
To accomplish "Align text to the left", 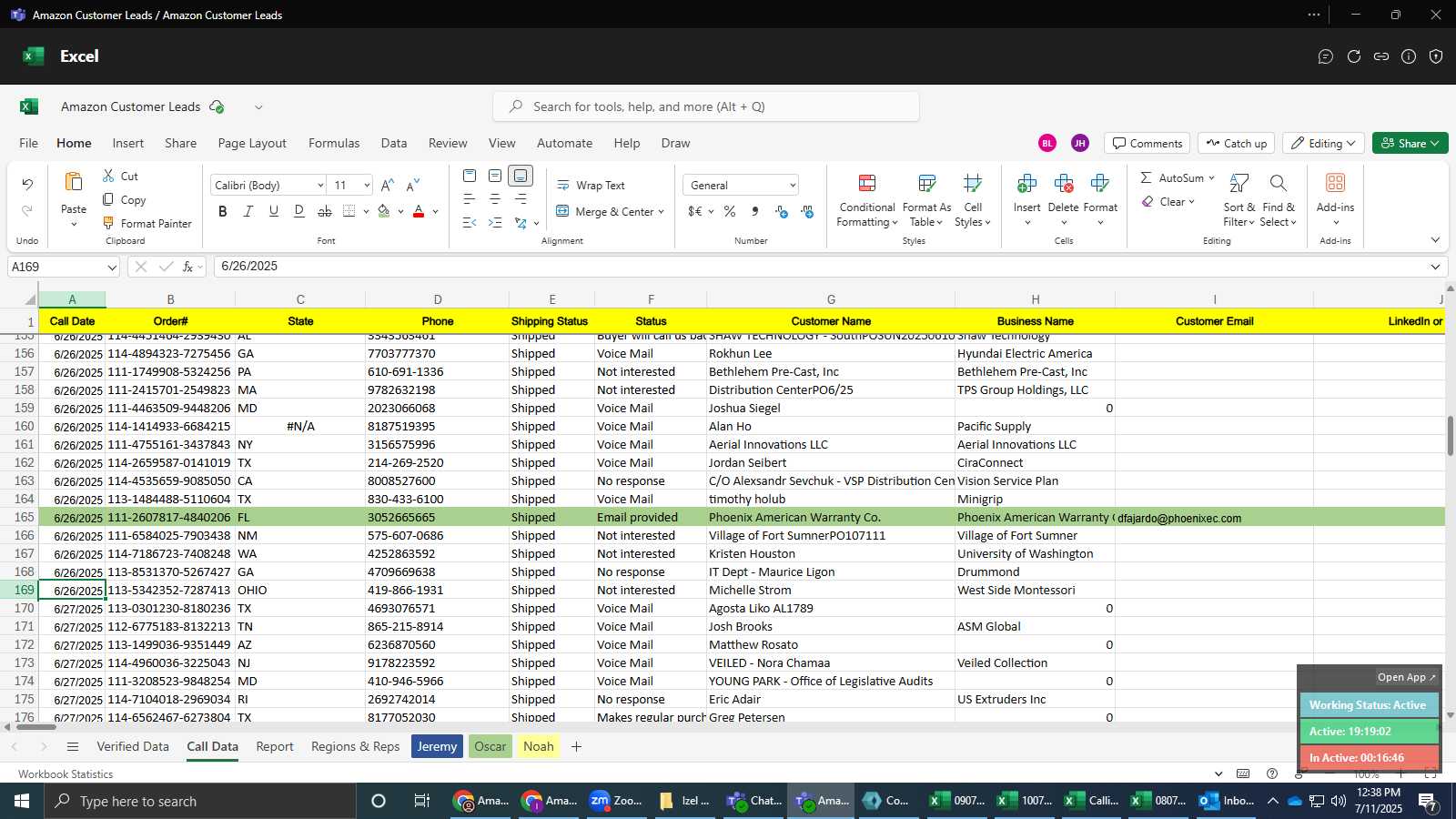I will (x=470, y=198).
